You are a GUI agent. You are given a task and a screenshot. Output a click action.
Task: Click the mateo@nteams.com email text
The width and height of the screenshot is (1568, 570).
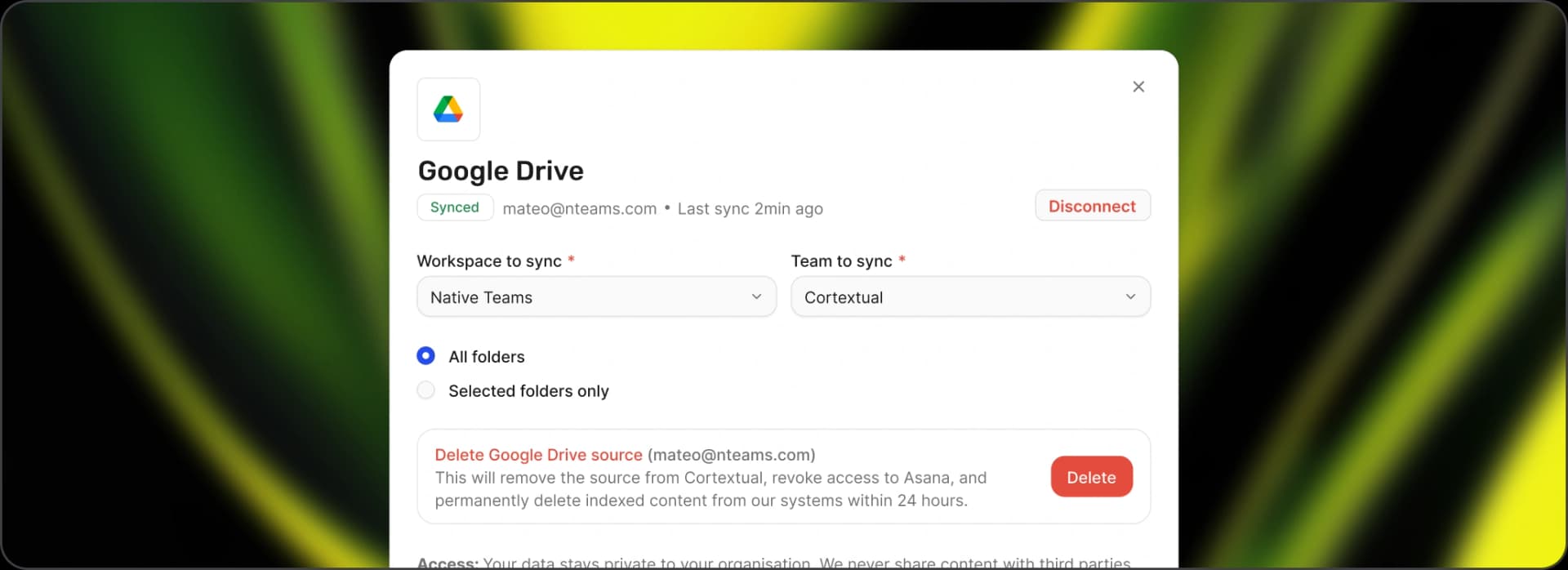tap(580, 209)
